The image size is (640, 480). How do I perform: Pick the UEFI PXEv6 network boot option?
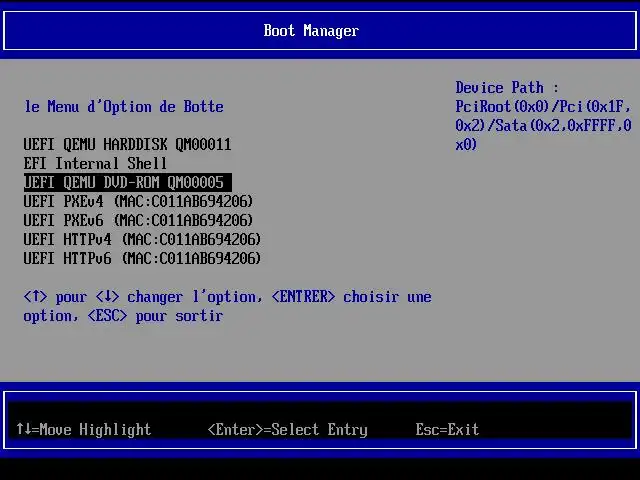click(138, 220)
